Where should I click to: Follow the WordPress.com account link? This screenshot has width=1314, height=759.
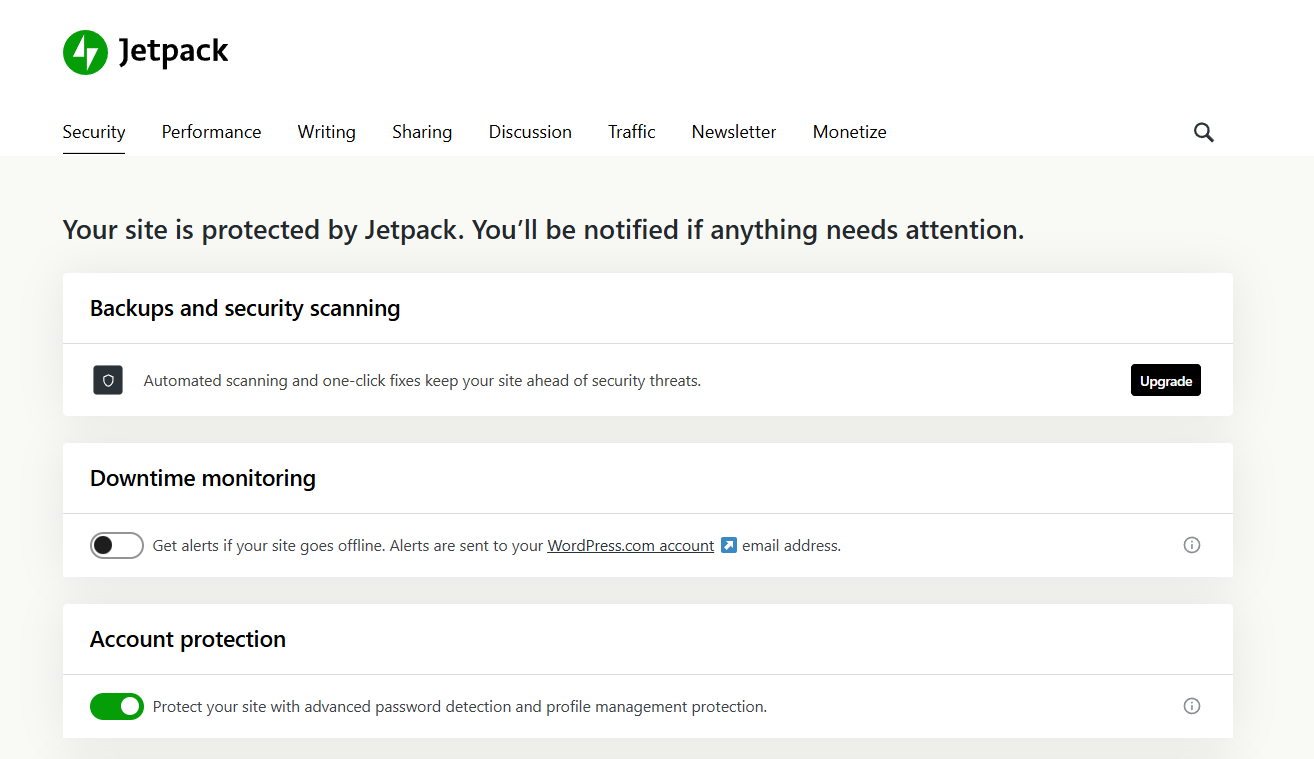pos(631,545)
